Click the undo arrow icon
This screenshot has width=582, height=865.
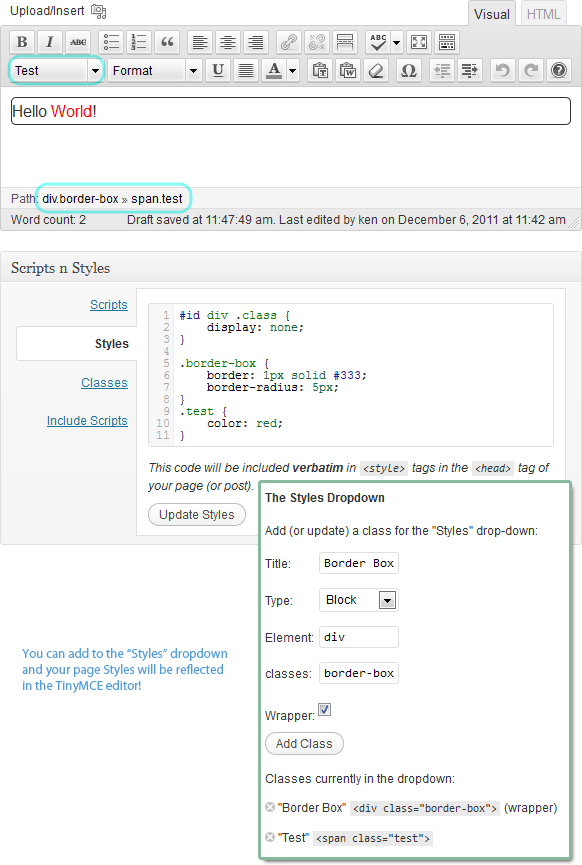[x=502, y=71]
